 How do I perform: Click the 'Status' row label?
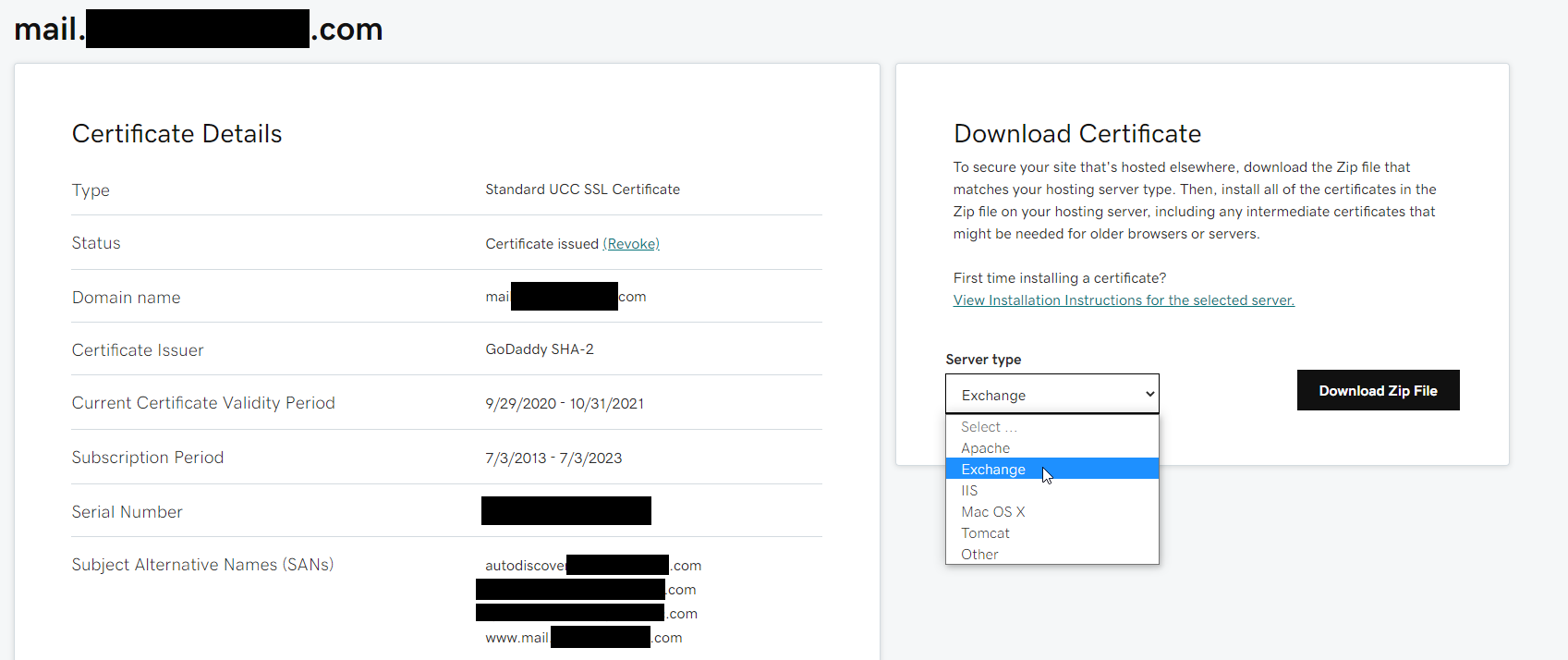96,243
